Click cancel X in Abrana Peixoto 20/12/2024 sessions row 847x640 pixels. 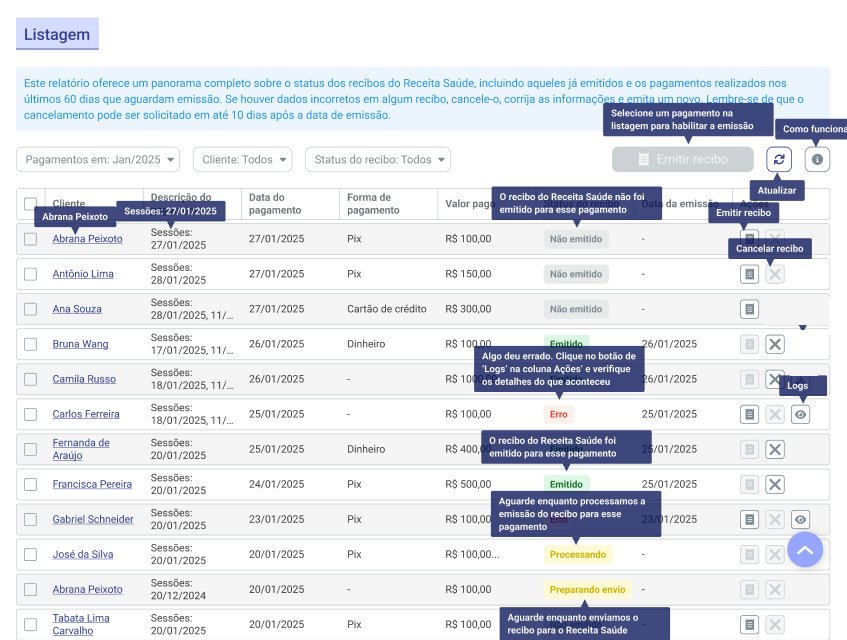coord(775,590)
